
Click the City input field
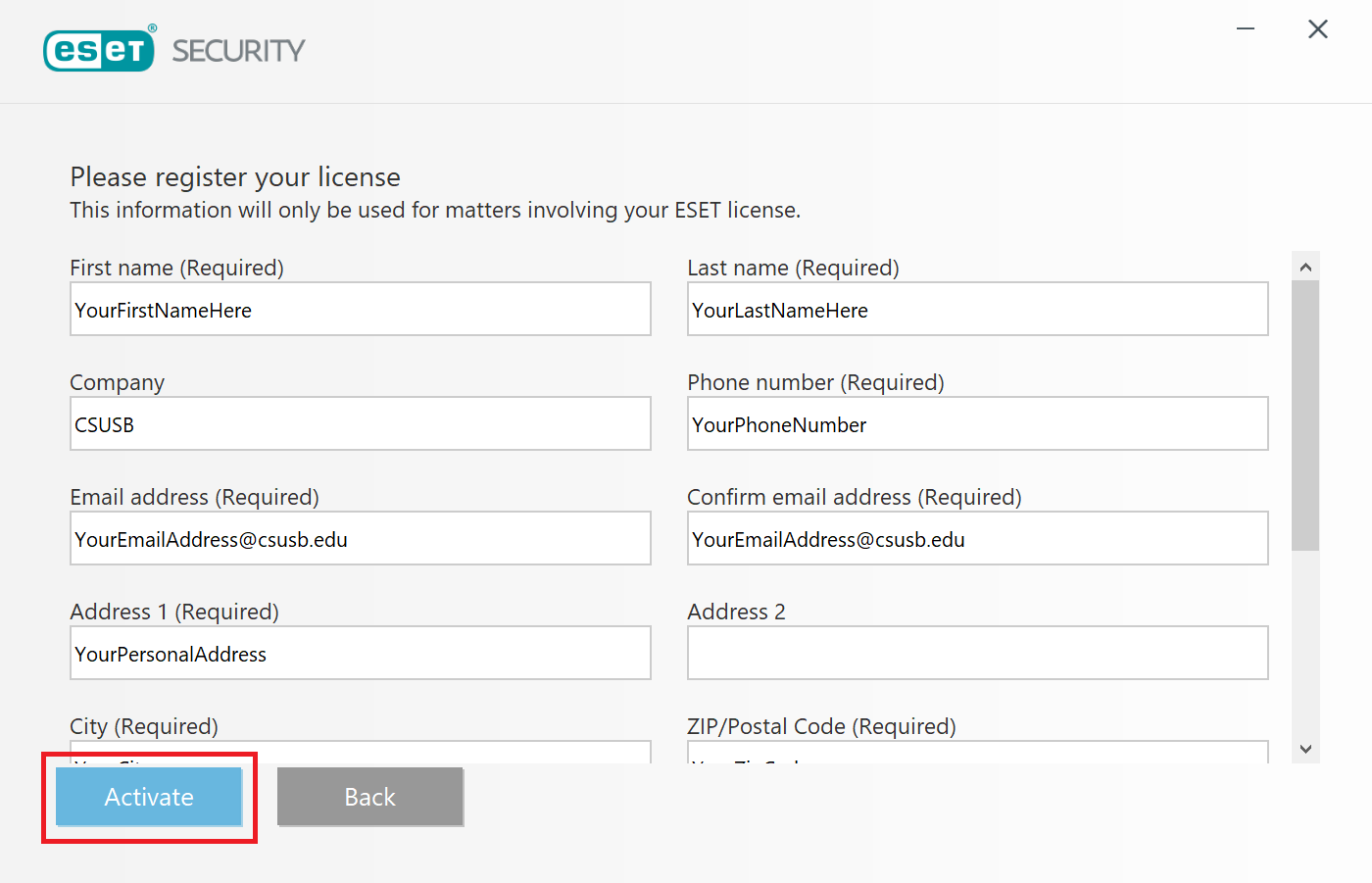point(361,753)
